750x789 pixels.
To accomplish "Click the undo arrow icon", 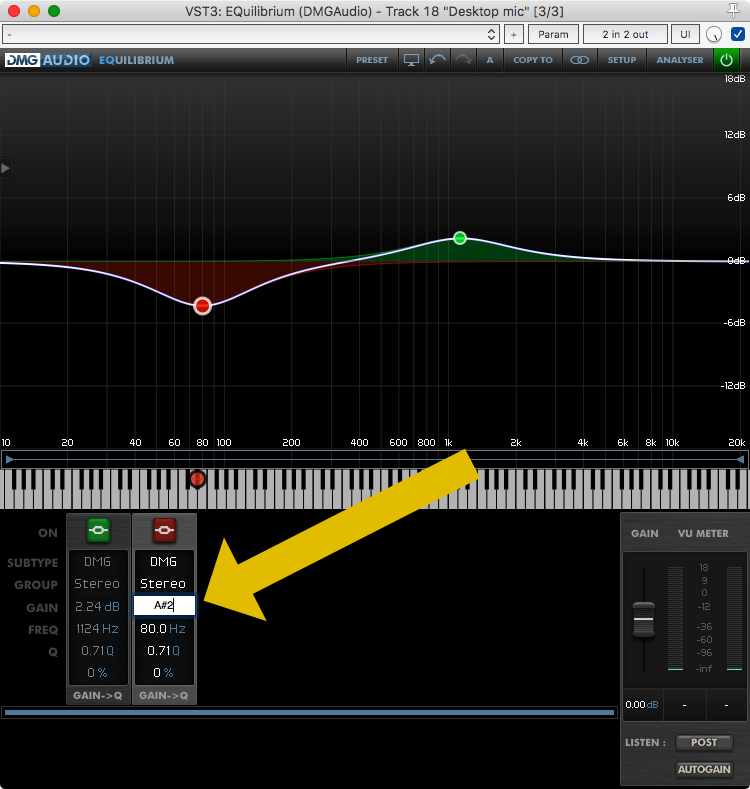I will 437,60.
